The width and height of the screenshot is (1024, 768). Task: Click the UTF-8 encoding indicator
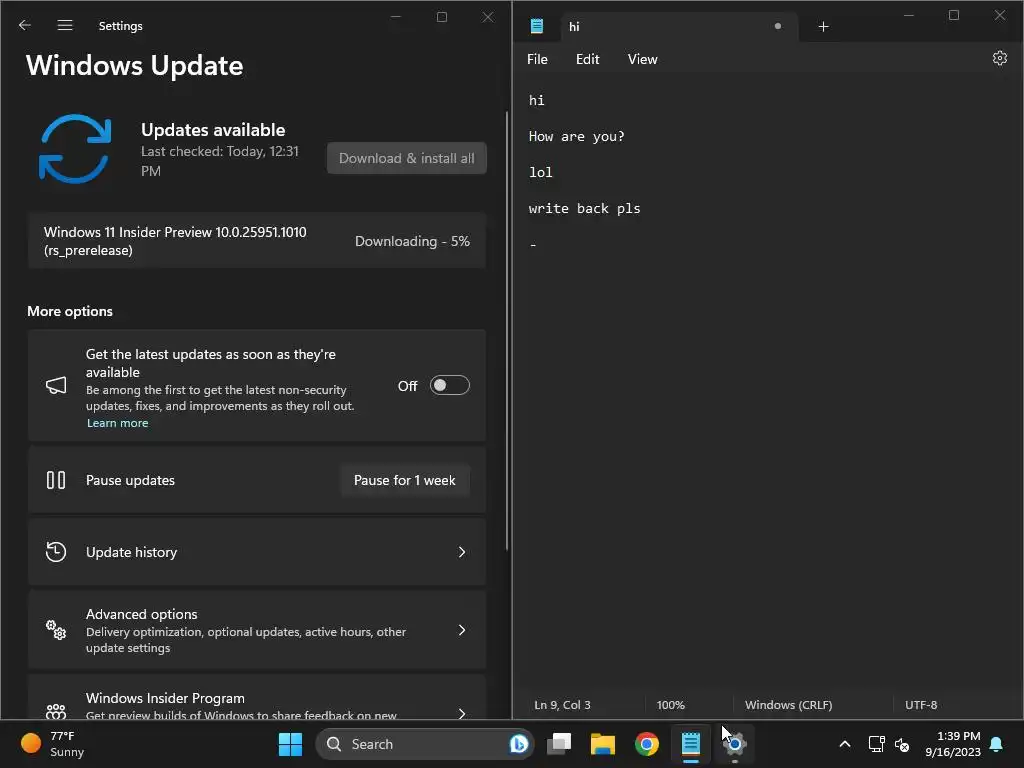pos(921,705)
